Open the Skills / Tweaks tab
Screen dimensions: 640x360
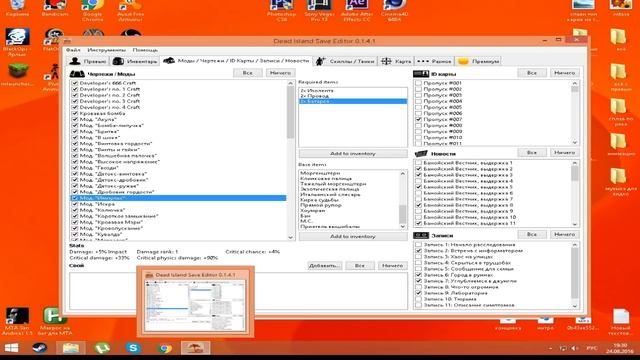[x=345, y=61]
